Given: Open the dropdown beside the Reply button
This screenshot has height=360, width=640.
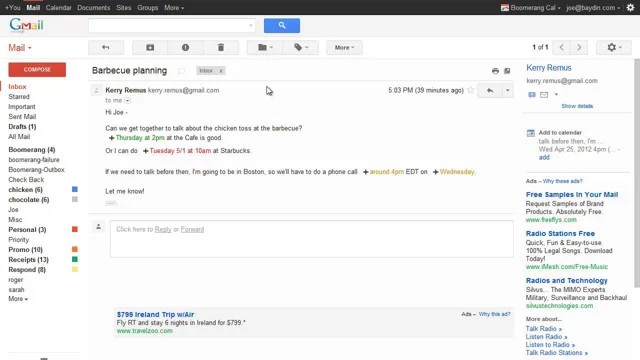Looking at the screenshot, I should click(x=507, y=91).
